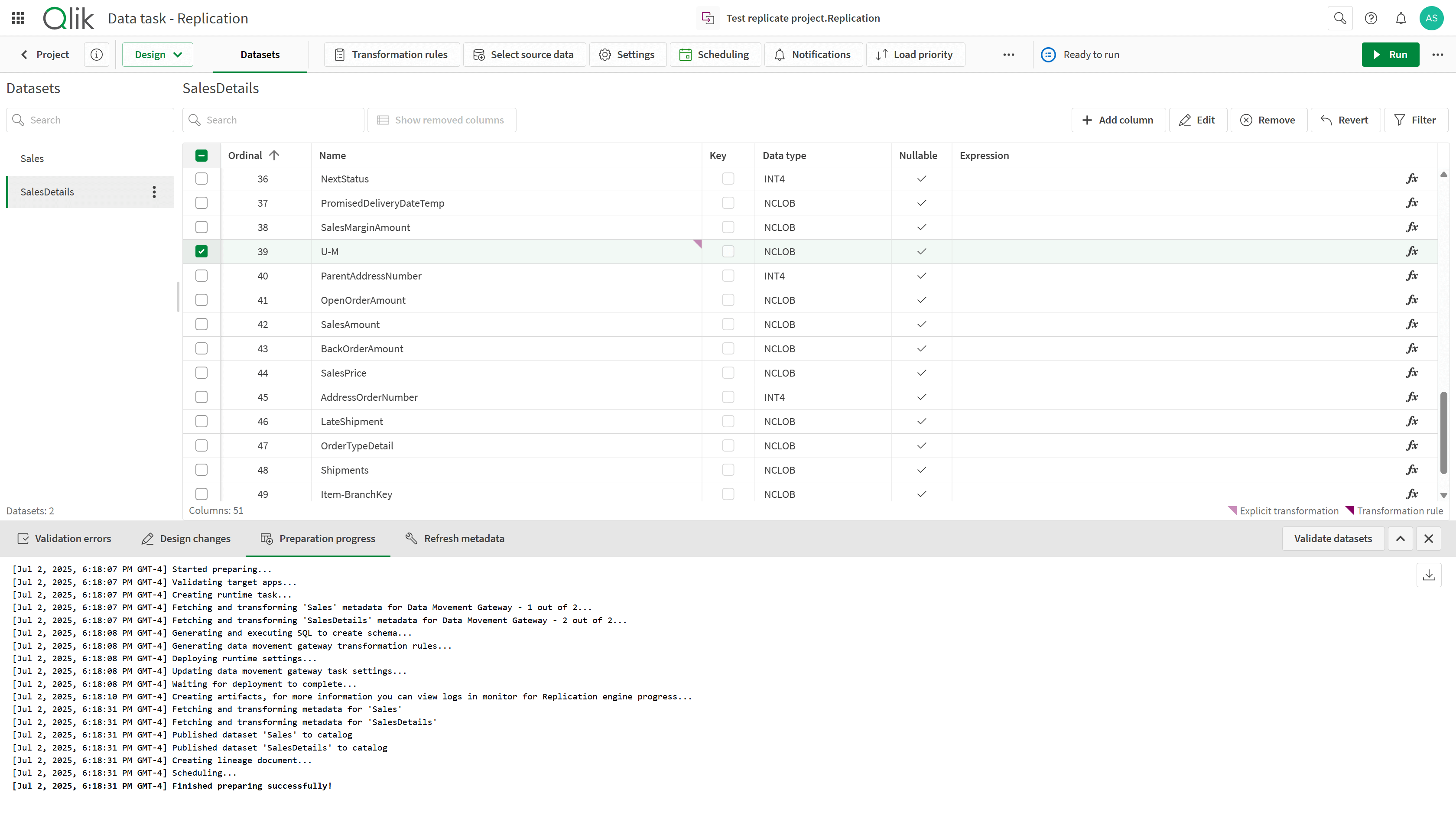Open expression editor for NextStatus row

point(1412,179)
